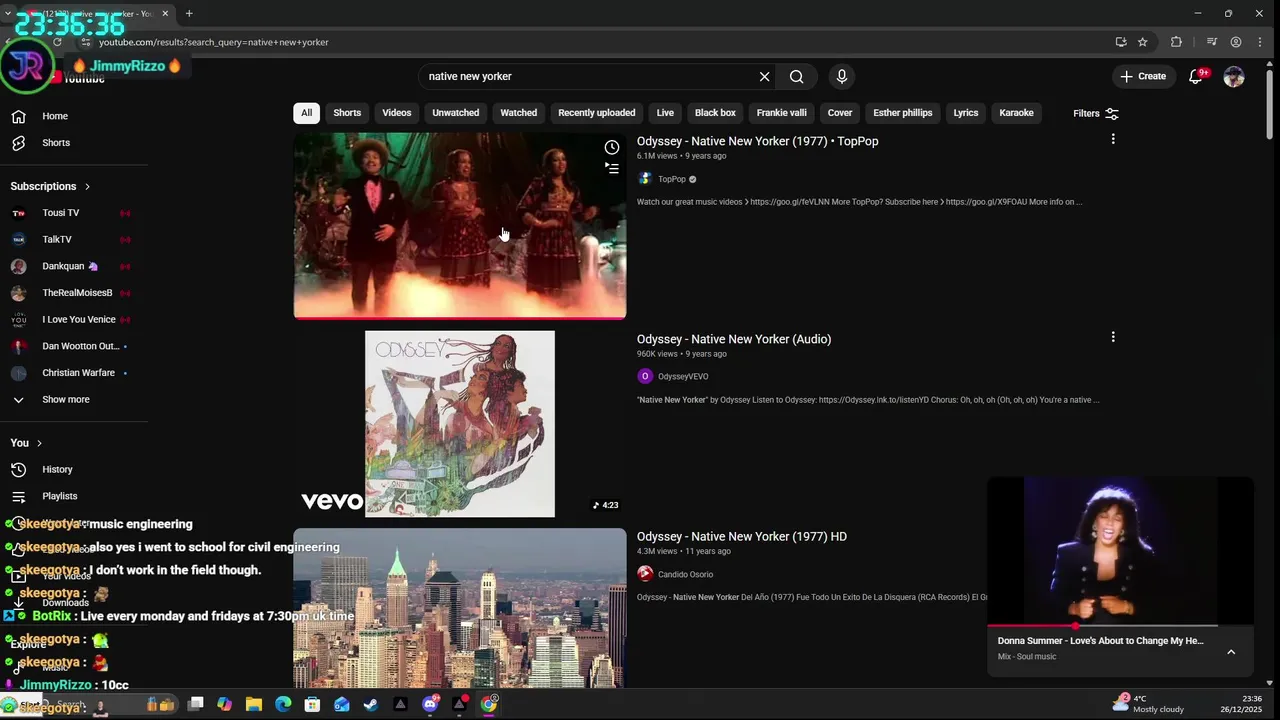Click the Create button
The height and width of the screenshot is (720, 1280).
click(1143, 76)
